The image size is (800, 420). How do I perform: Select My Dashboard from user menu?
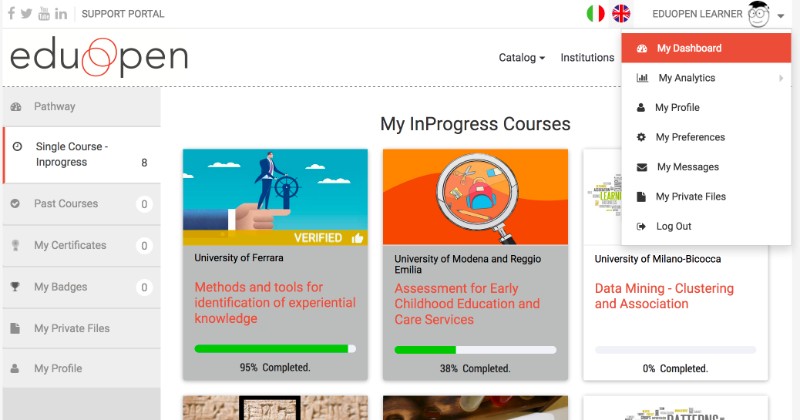[x=689, y=48]
